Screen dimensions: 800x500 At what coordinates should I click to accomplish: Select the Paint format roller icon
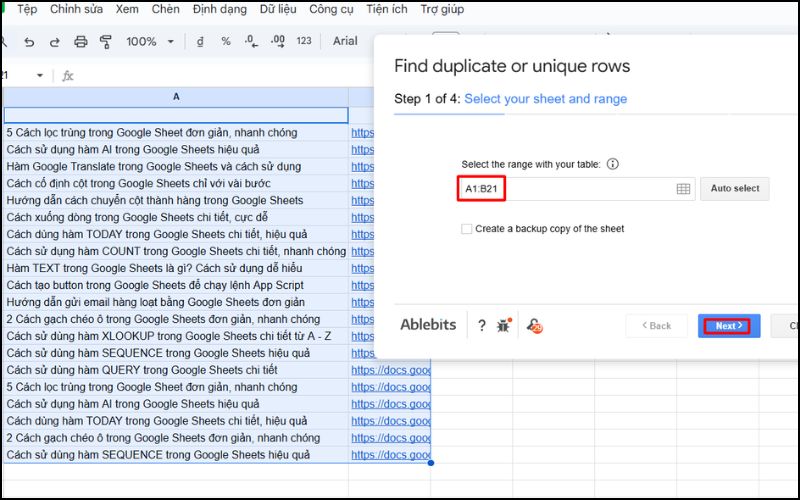[x=107, y=42]
